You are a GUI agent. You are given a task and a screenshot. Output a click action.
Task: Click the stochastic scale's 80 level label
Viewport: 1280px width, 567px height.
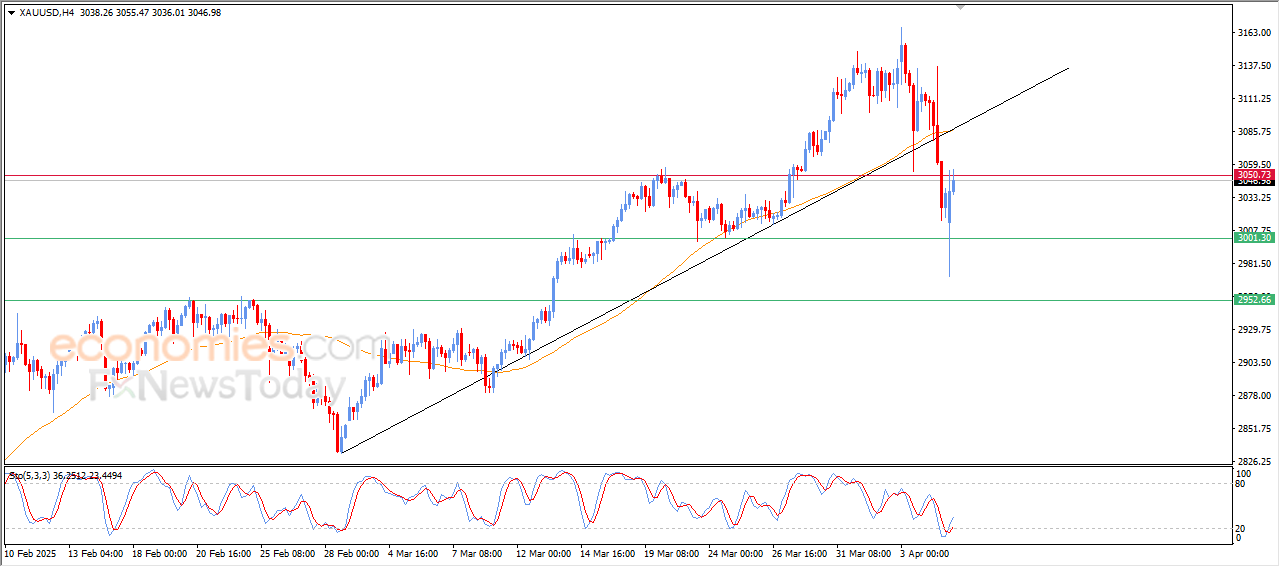click(1241, 484)
